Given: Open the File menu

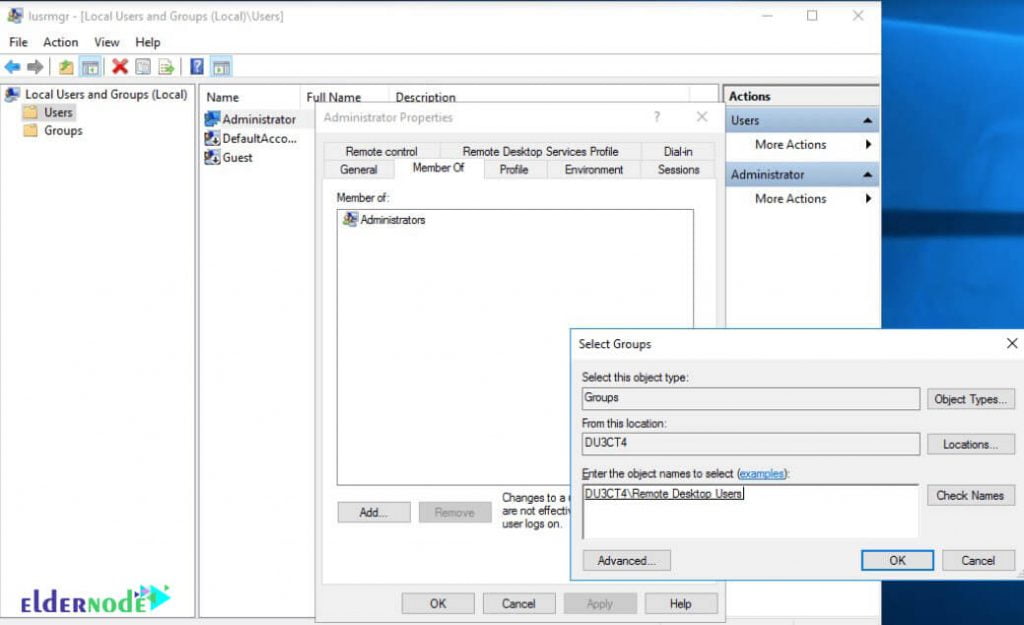Looking at the screenshot, I should tap(18, 42).
